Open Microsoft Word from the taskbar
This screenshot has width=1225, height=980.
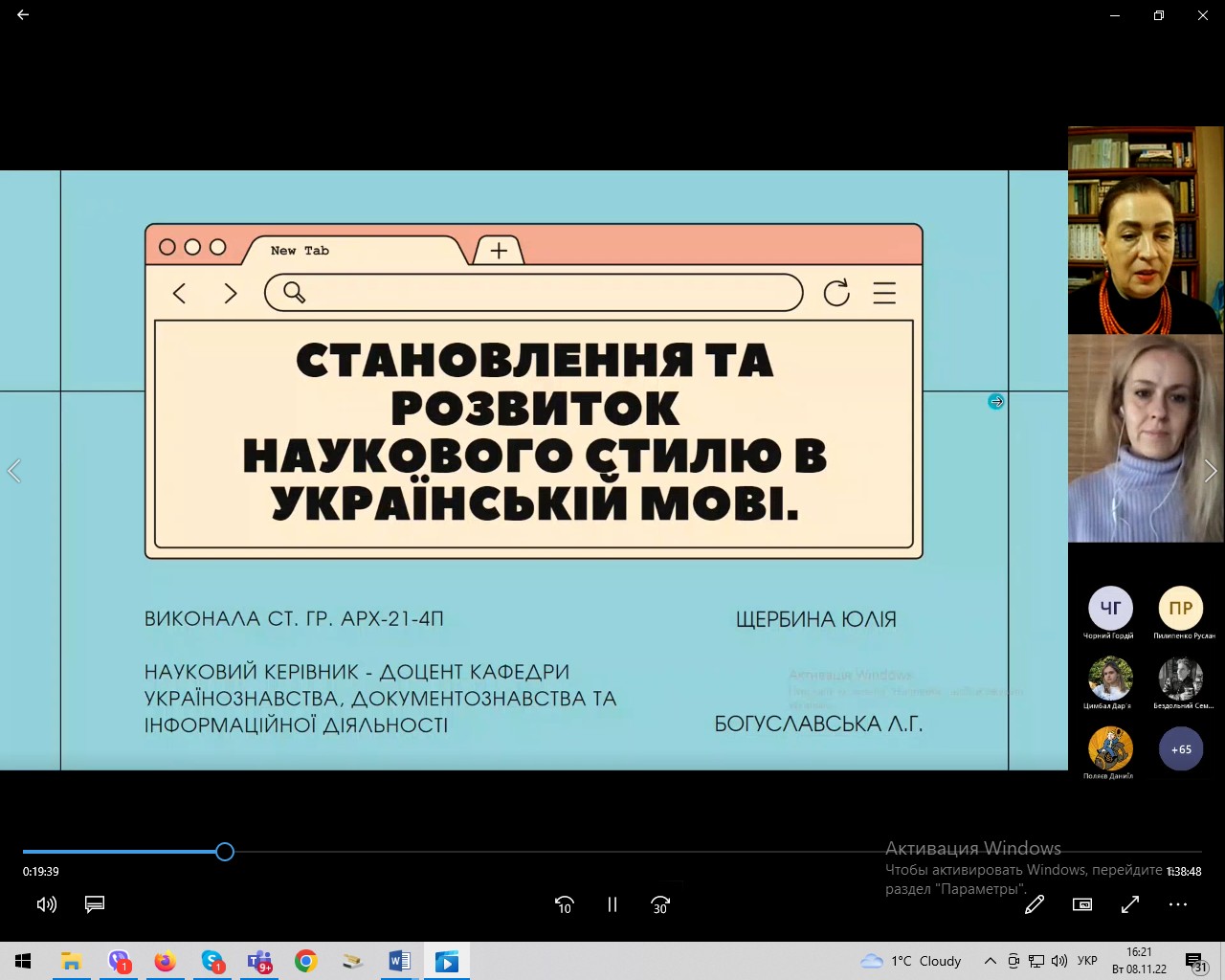[x=400, y=961]
